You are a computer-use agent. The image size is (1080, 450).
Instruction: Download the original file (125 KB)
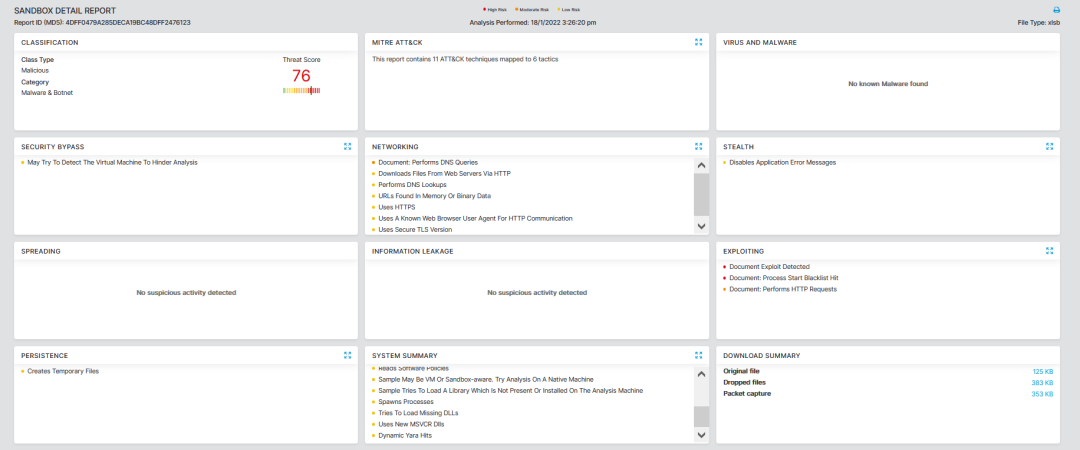point(1044,371)
